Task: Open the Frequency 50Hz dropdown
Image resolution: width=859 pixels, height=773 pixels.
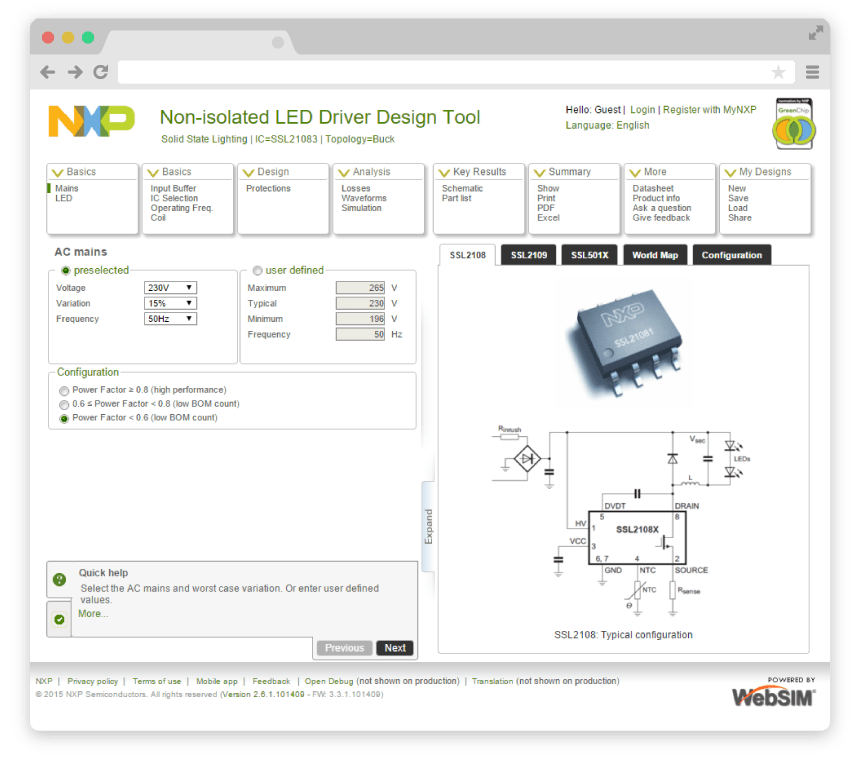Action: 170,319
